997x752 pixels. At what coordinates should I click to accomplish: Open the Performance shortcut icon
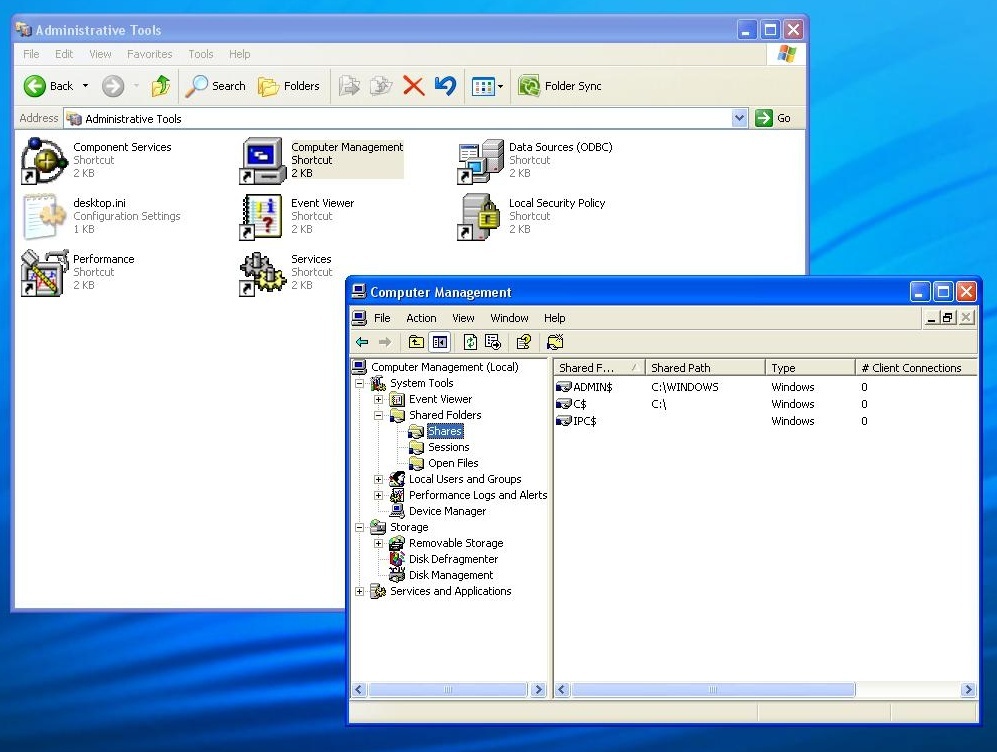[x=44, y=272]
